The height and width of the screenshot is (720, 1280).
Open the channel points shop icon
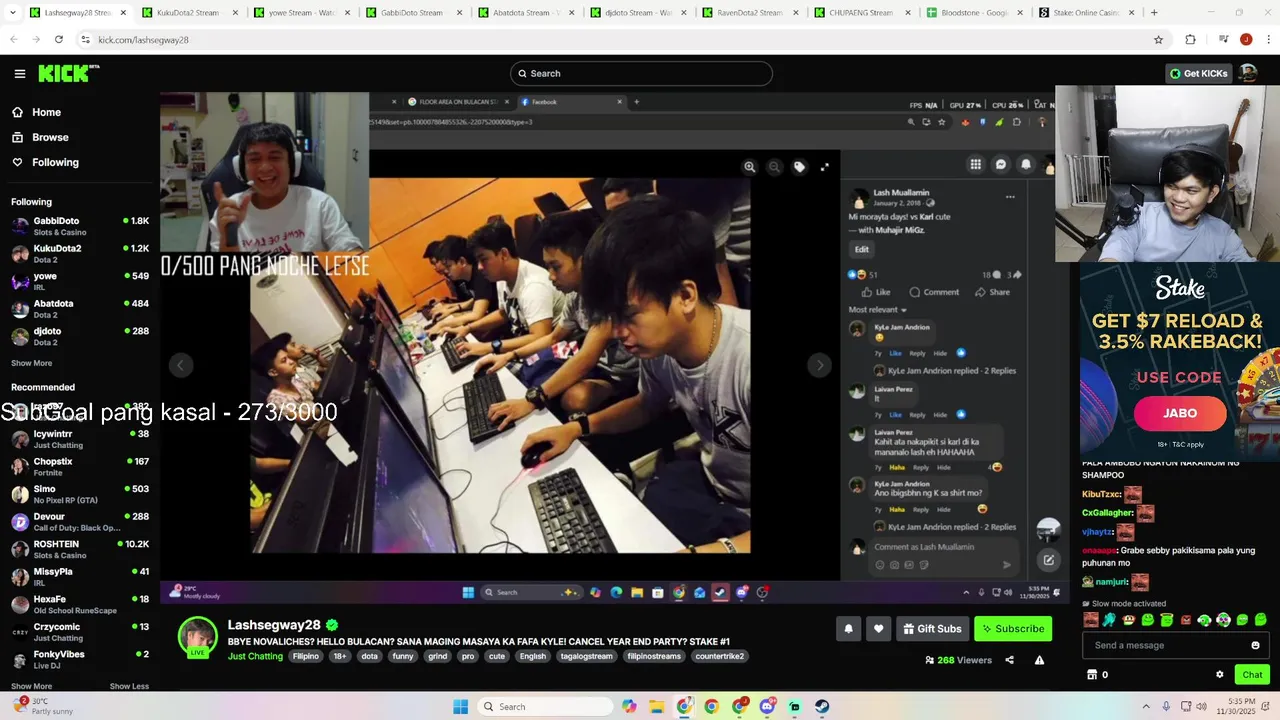click(1092, 675)
